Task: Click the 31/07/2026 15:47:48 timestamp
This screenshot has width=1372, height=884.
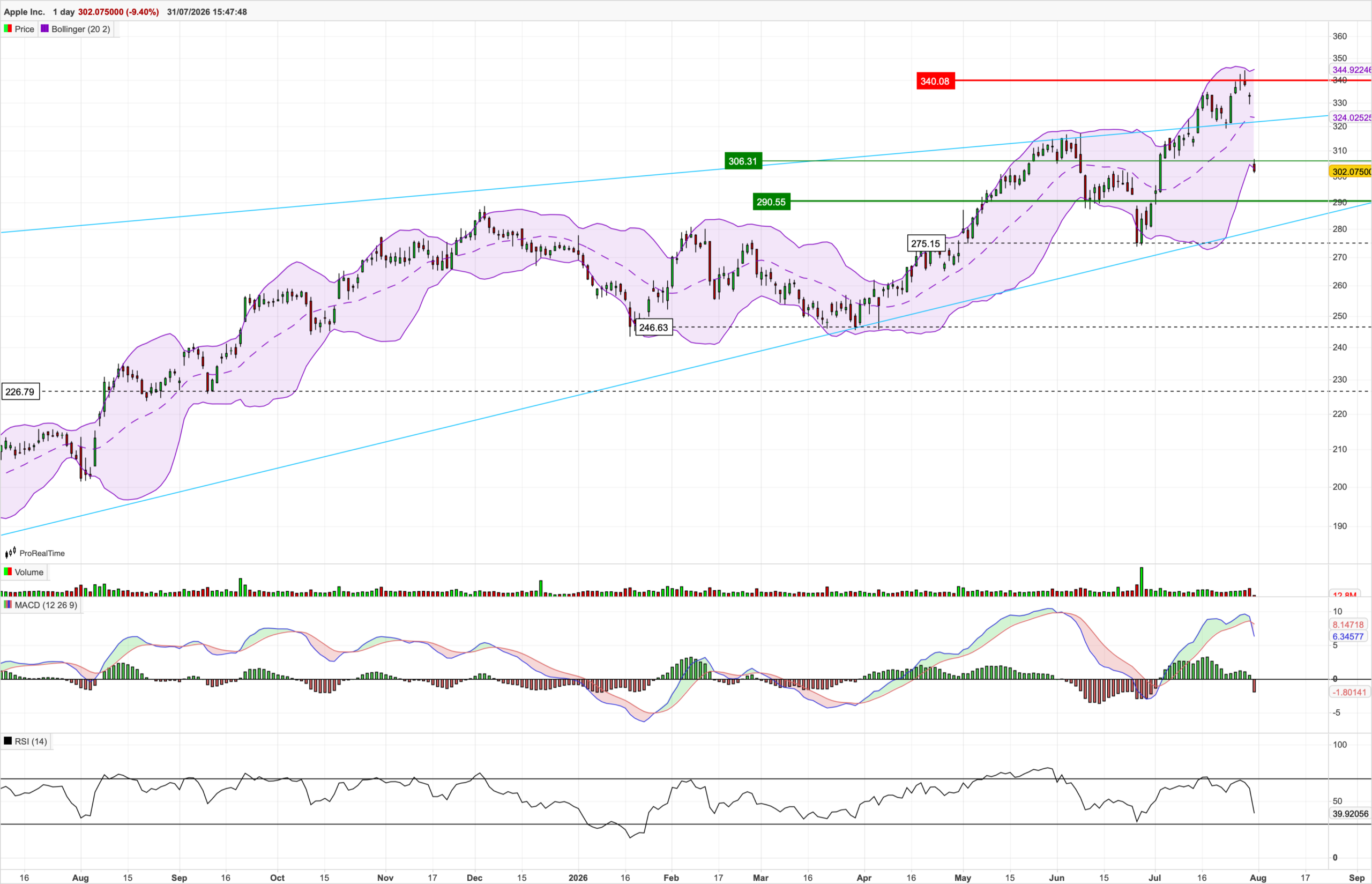Action: tap(207, 12)
